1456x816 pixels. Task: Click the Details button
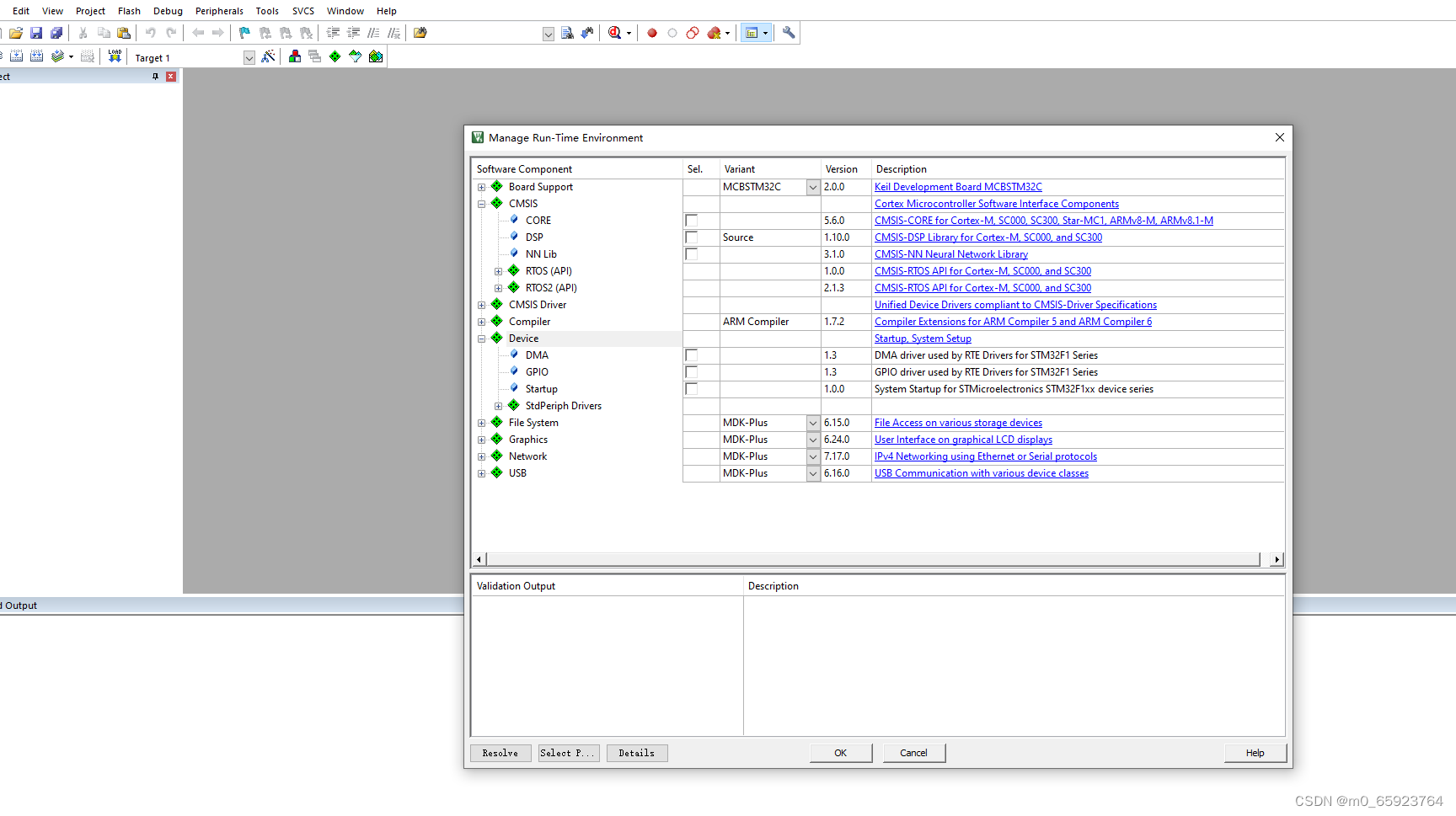[637, 753]
